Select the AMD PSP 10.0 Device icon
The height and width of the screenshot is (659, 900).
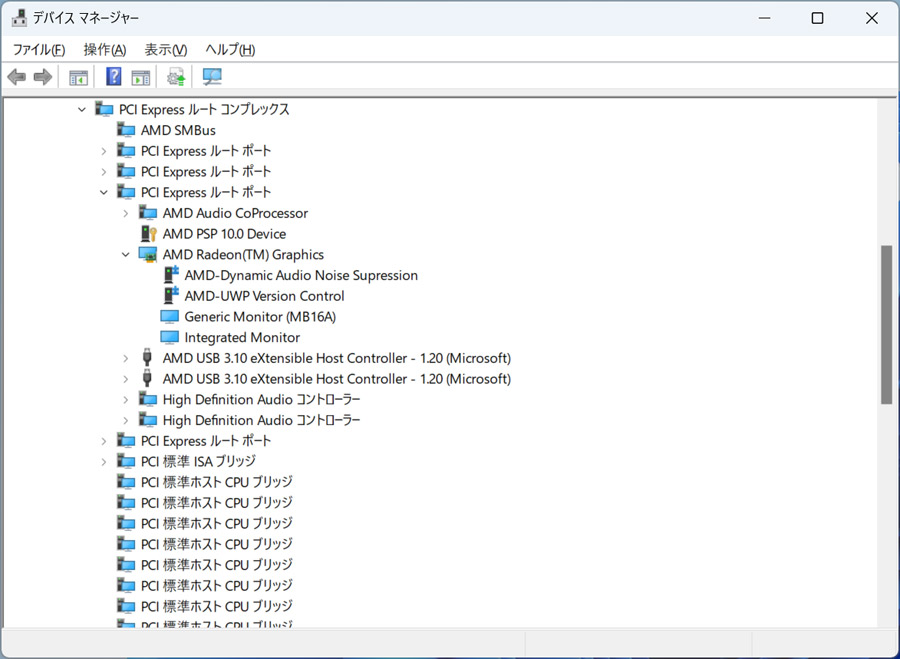click(148, 234)
